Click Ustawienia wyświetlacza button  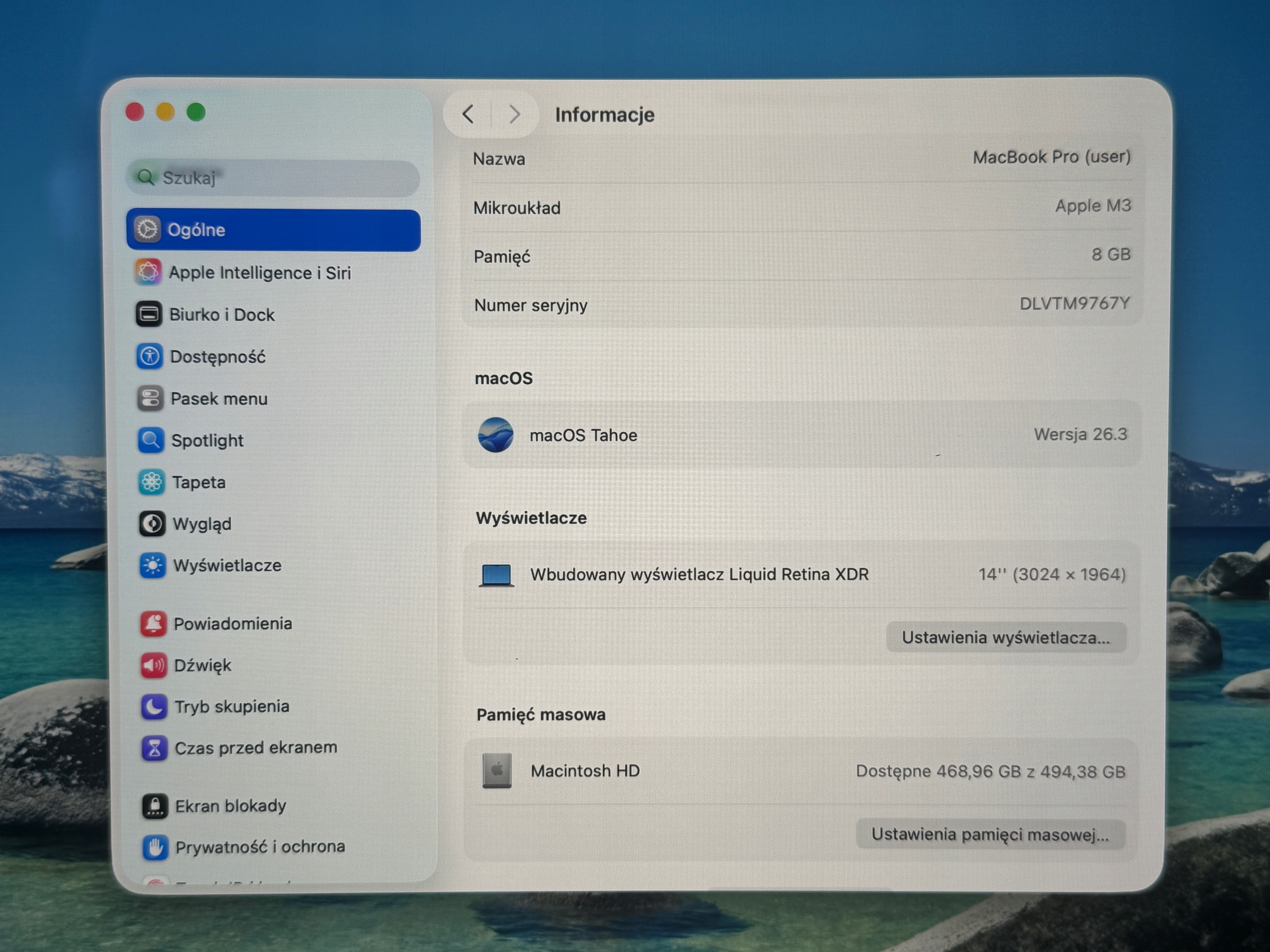[x=1006, y=637]
